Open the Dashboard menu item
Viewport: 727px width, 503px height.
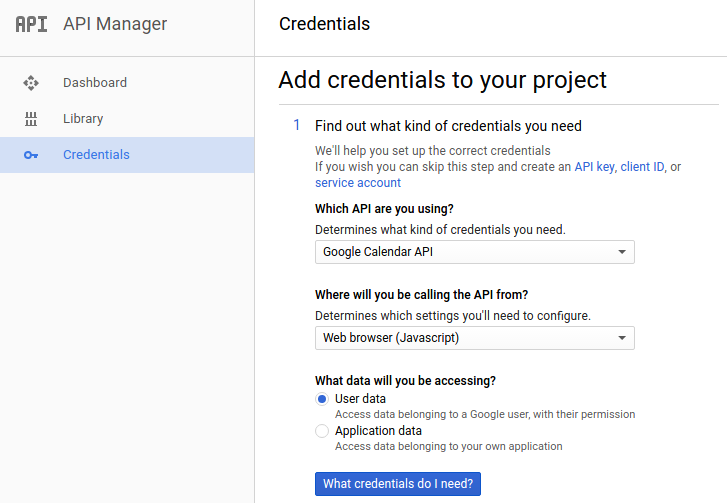click(x=127, y=83)
